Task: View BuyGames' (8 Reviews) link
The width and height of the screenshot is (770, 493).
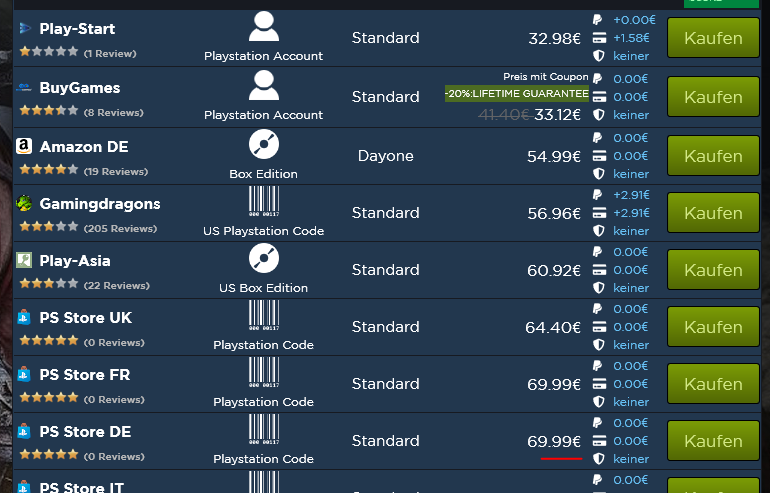Action: 113,112
